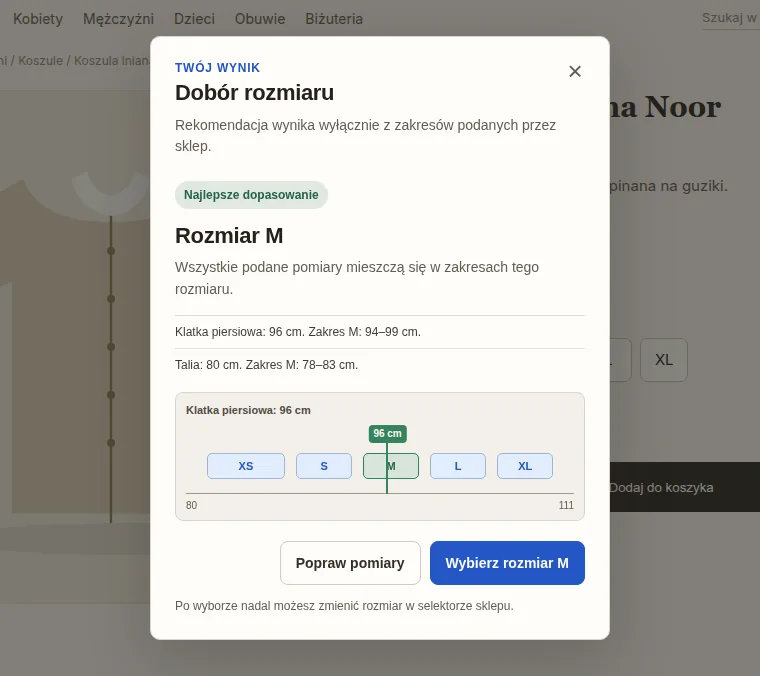Click the Dodaj do koszyka button
The width and height of the screenshot is (760, 676).
[684, 487]
